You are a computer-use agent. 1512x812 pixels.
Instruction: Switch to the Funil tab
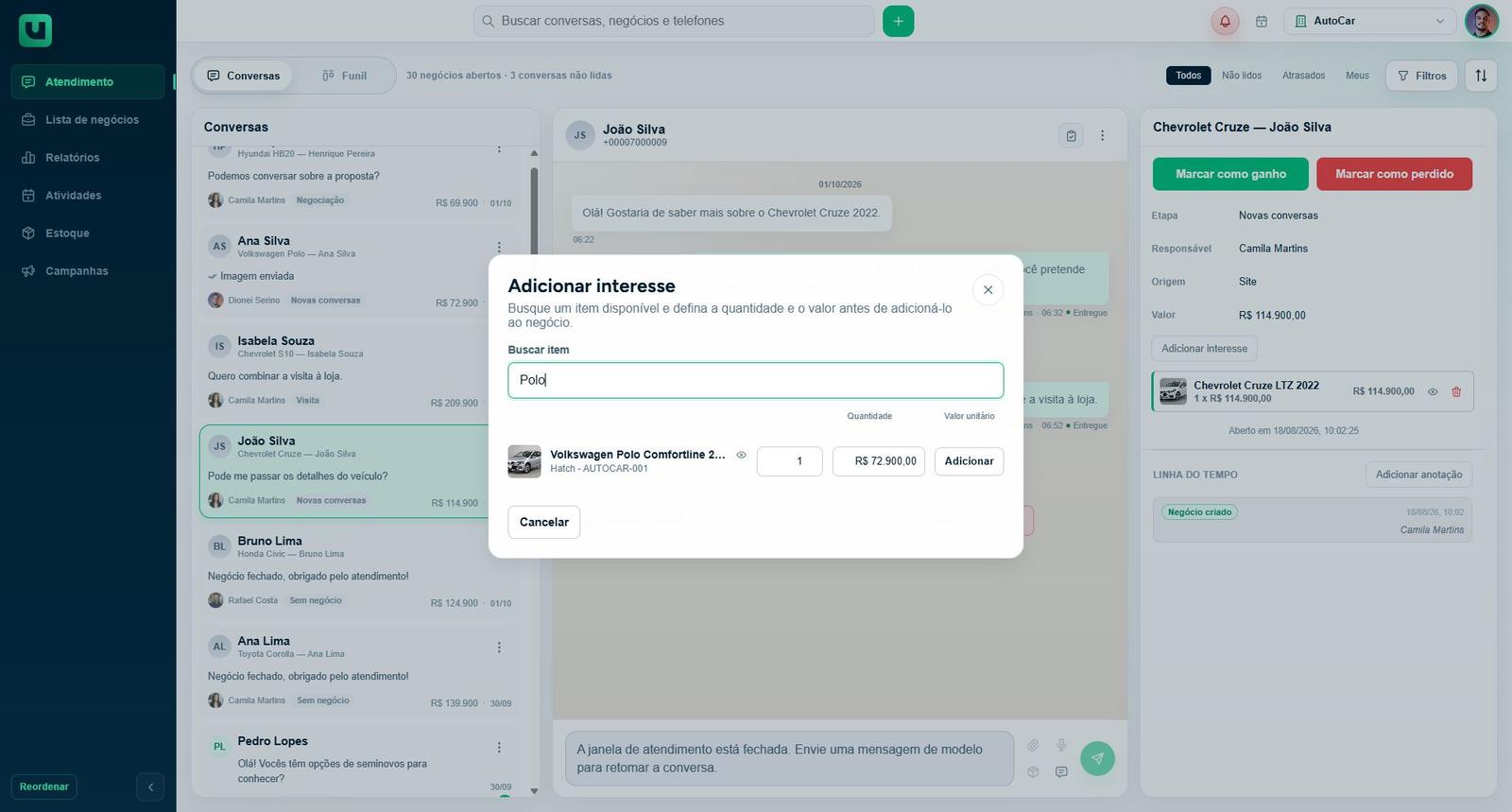344,76
